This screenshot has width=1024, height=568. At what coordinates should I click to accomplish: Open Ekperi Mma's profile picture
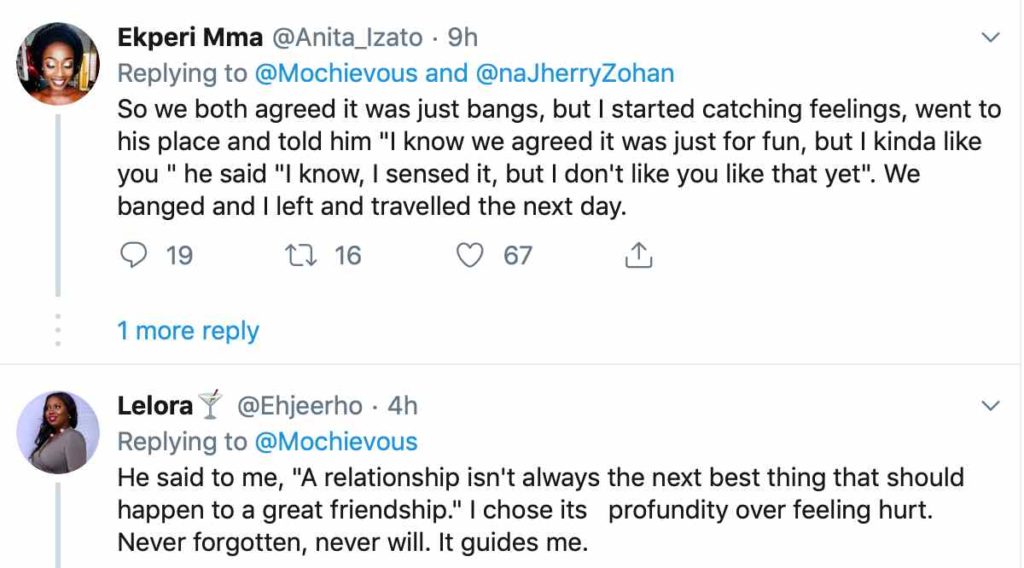coord(58,64)
